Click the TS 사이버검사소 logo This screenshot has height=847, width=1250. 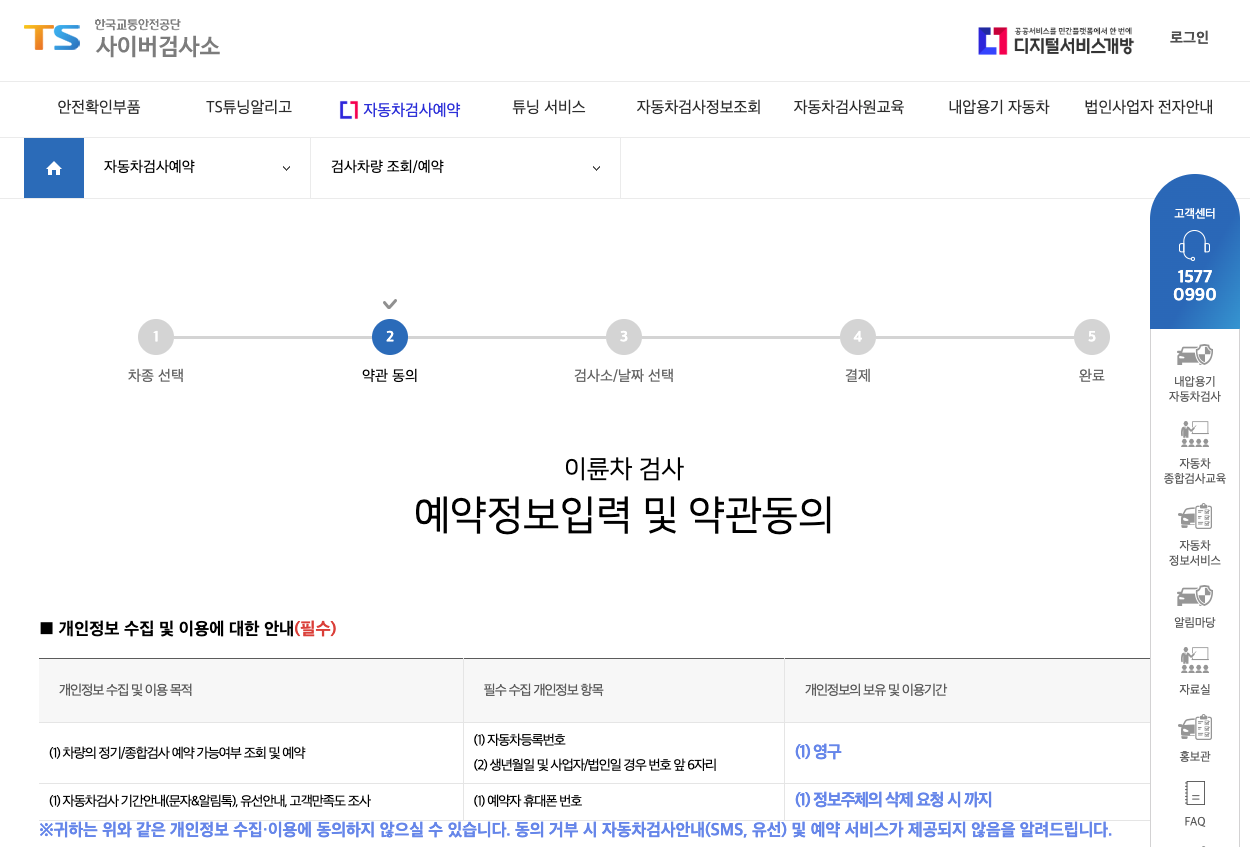point(122,38)
